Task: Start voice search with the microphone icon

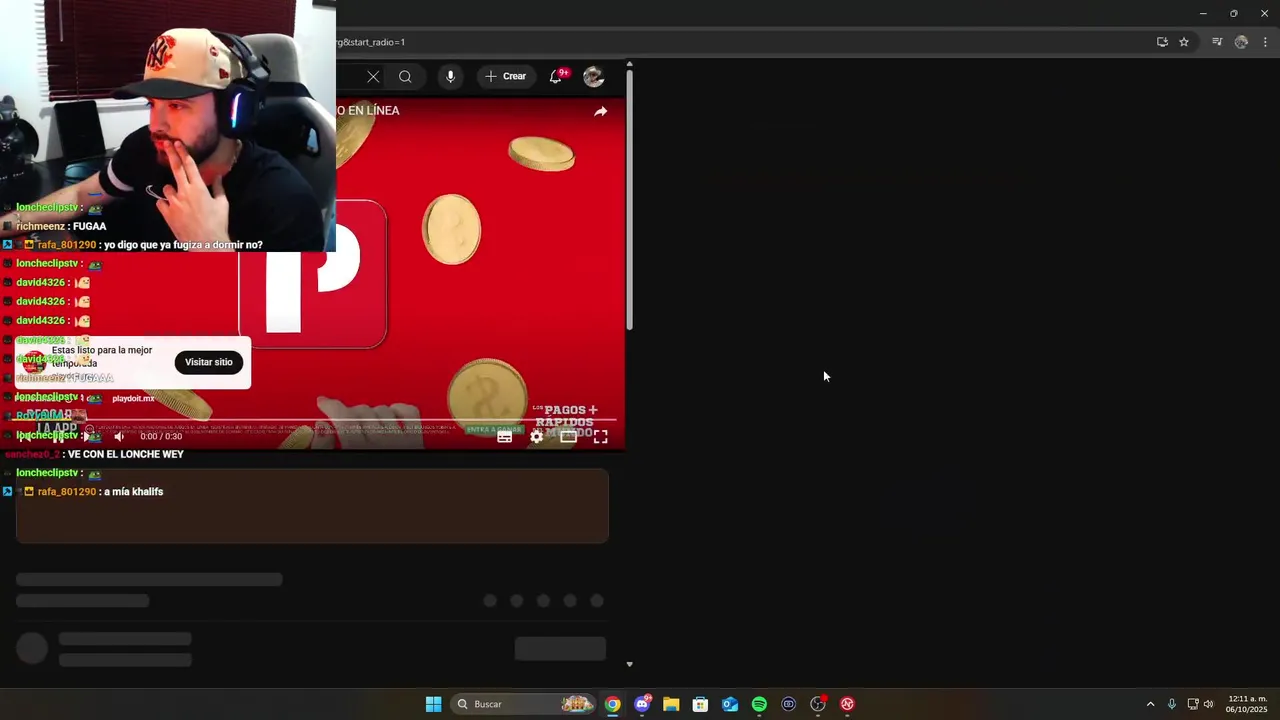Action: [x=450, y=76]
